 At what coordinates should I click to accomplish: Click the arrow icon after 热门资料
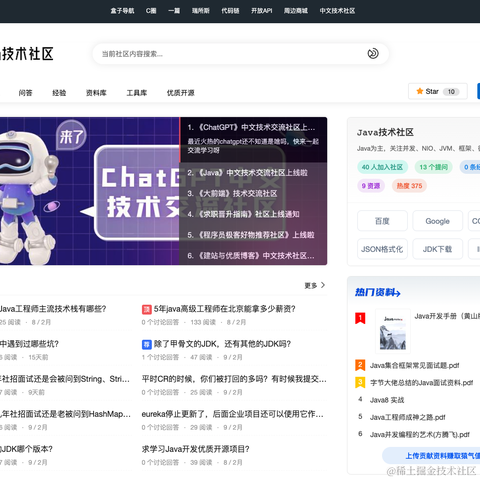tap(397, 293)
